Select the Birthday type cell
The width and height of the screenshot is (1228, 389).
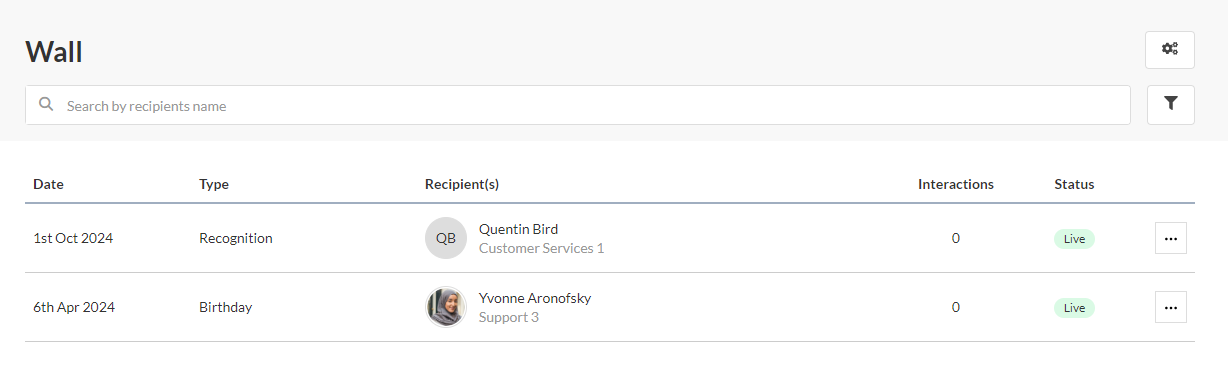click(x=225, y=307)
